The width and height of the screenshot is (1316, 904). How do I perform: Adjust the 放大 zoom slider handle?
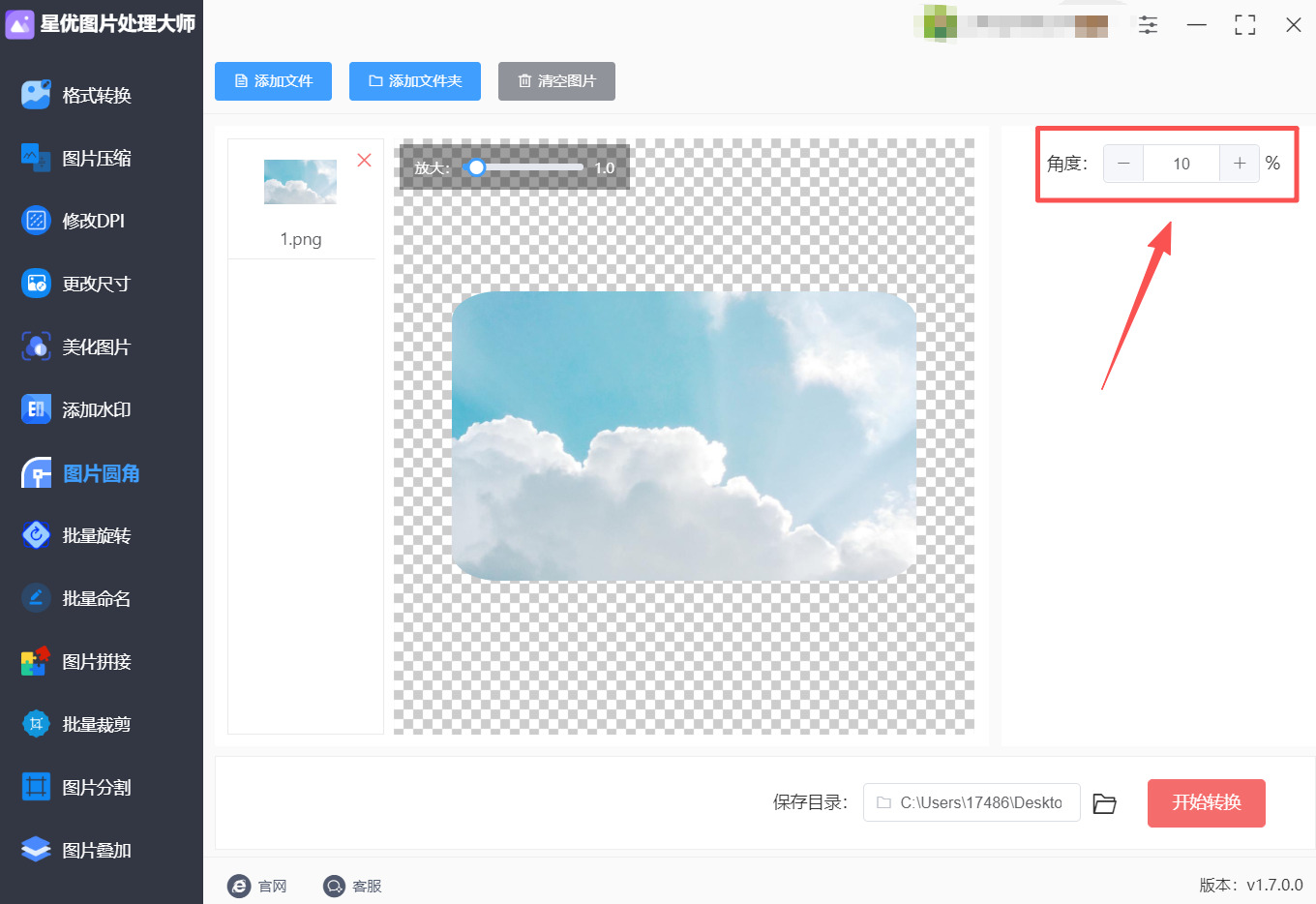coord(476,167)
